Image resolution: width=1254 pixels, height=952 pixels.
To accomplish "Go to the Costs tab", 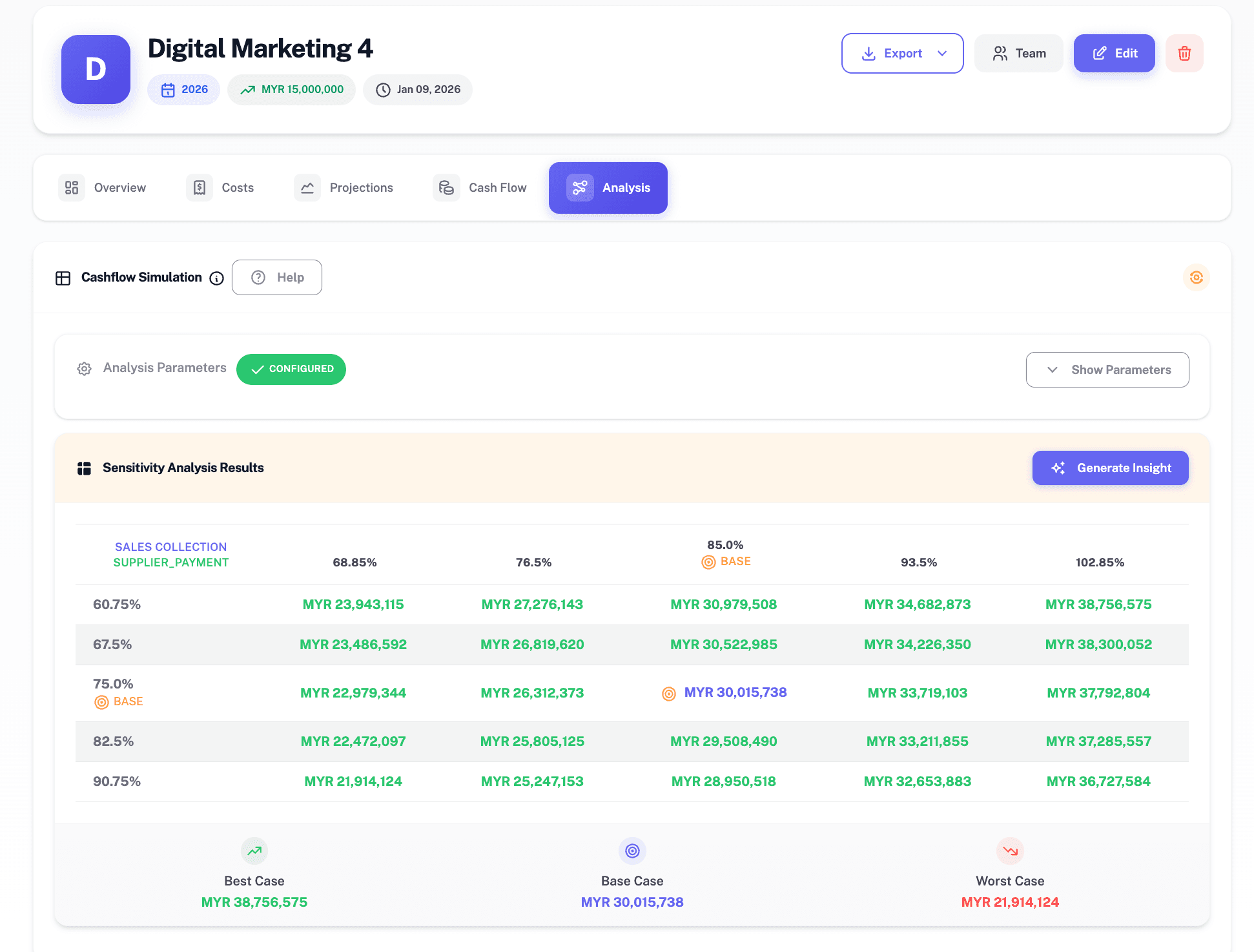I will [x=221, y=188].
